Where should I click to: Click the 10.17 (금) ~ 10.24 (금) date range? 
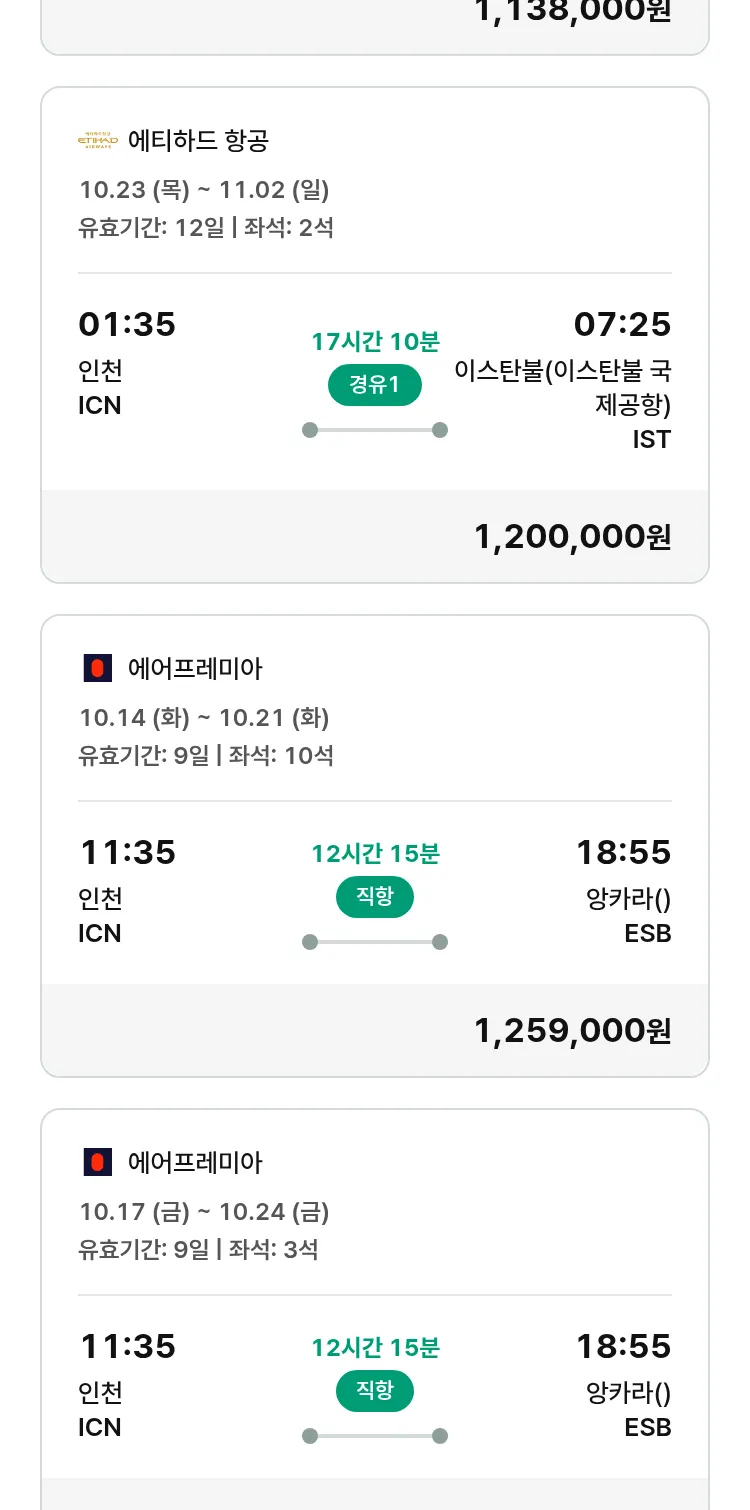(x=204, y=1212)
